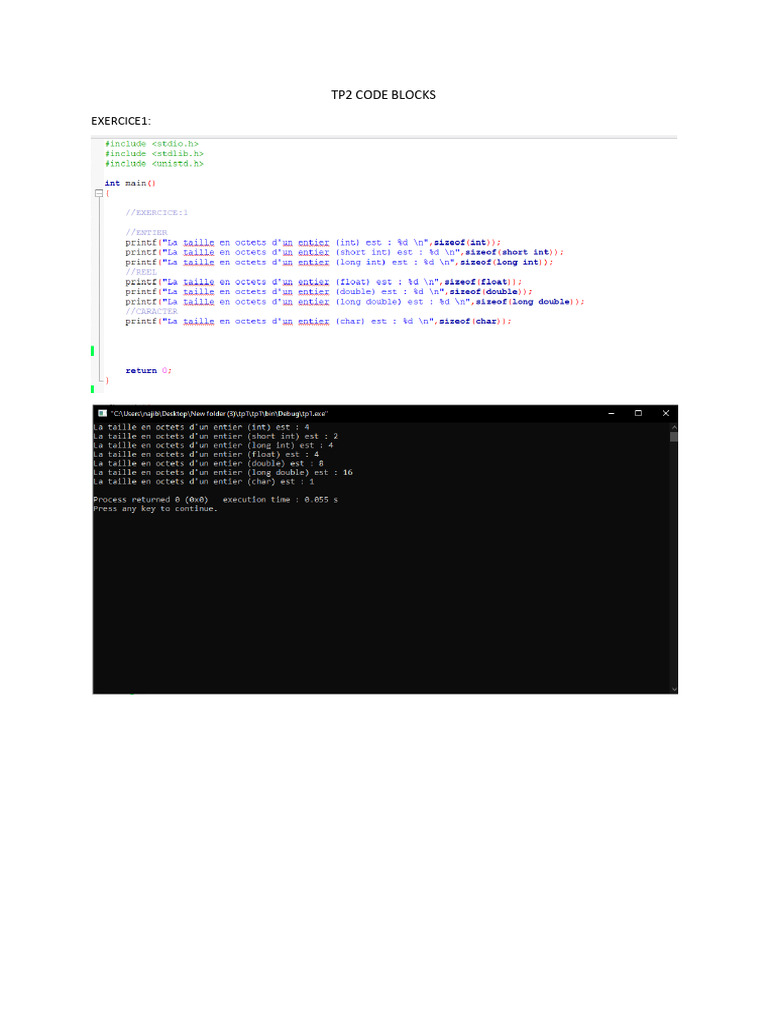Click the '//REEL' comment

point(141,272)
